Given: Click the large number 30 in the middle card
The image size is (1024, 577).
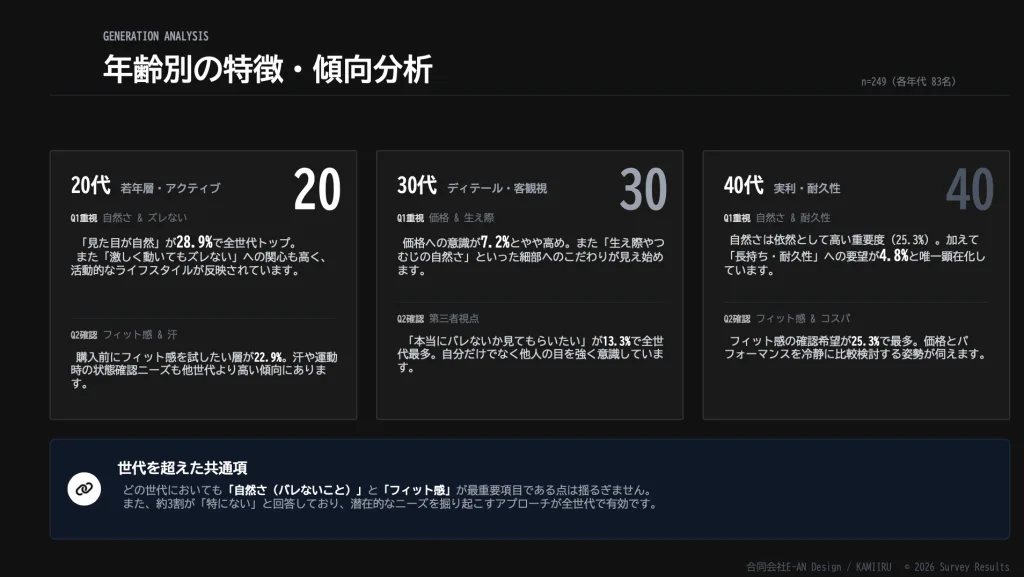Looking at the screenshot, I should pos(643,190).
